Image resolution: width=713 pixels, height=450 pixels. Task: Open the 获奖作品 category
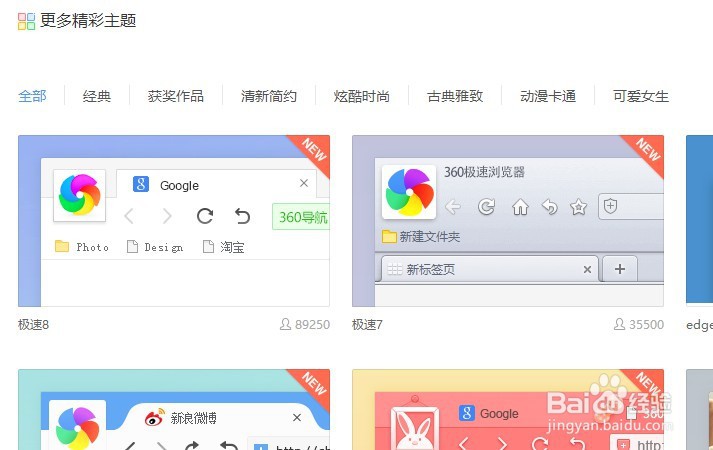(176, 96)
